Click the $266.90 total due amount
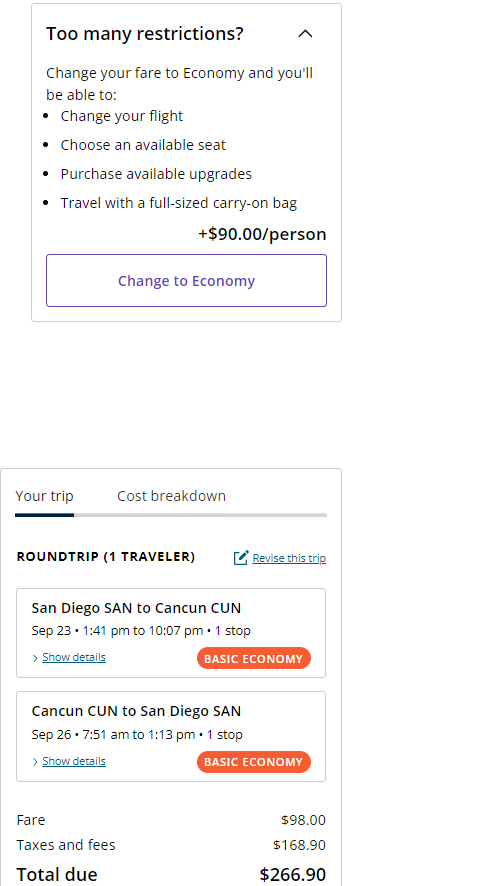The height and width of the screenshot is (886, 500). (x=293, y=874)
